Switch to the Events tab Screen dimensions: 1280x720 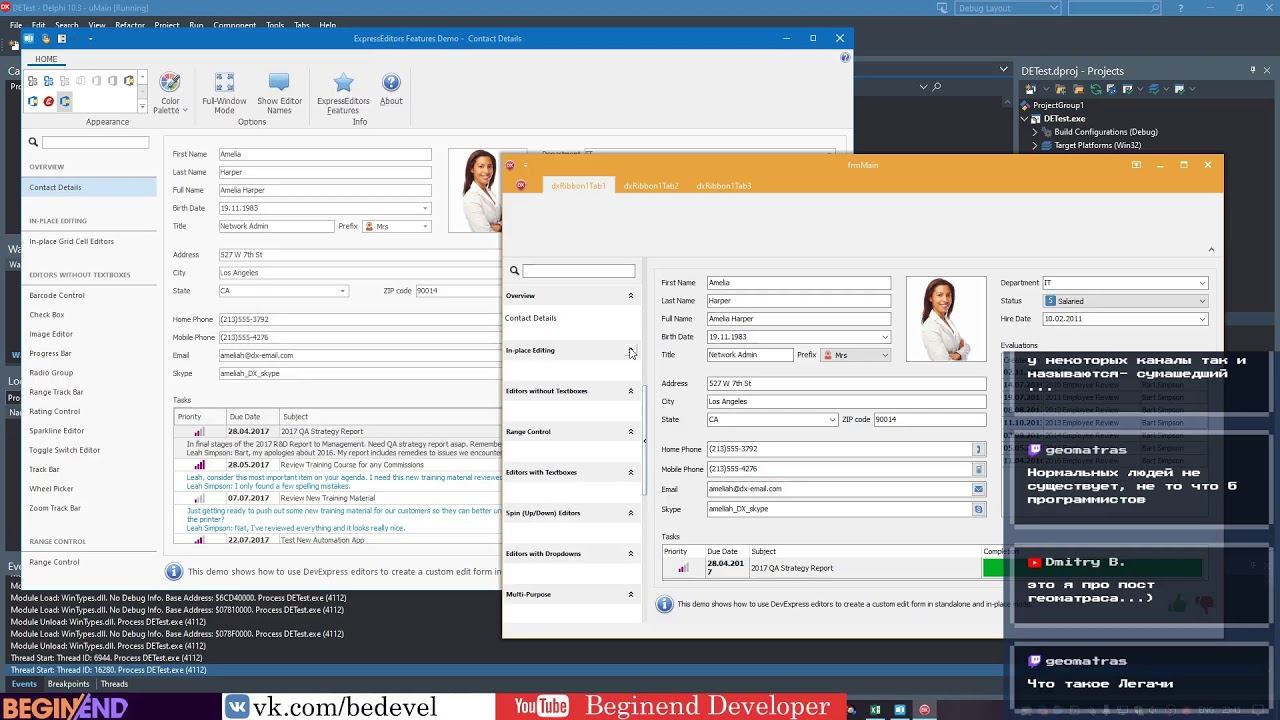24,684
